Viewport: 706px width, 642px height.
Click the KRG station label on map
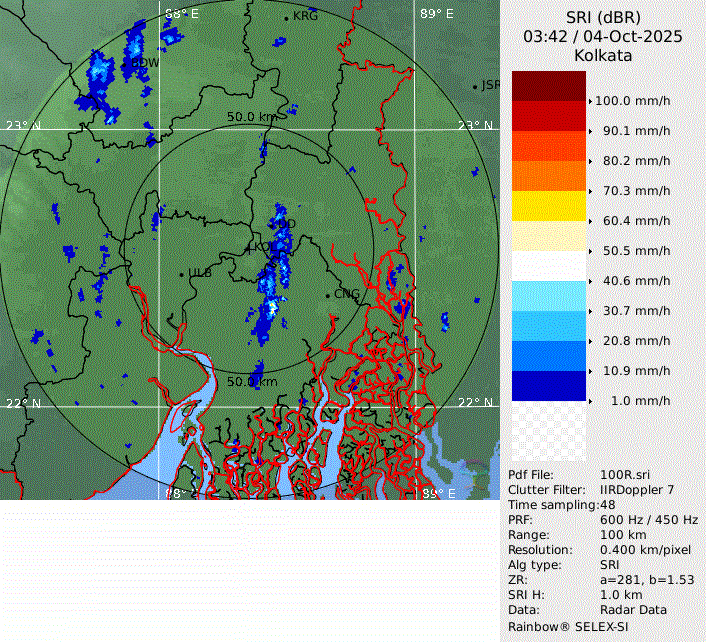click(304, 17)
